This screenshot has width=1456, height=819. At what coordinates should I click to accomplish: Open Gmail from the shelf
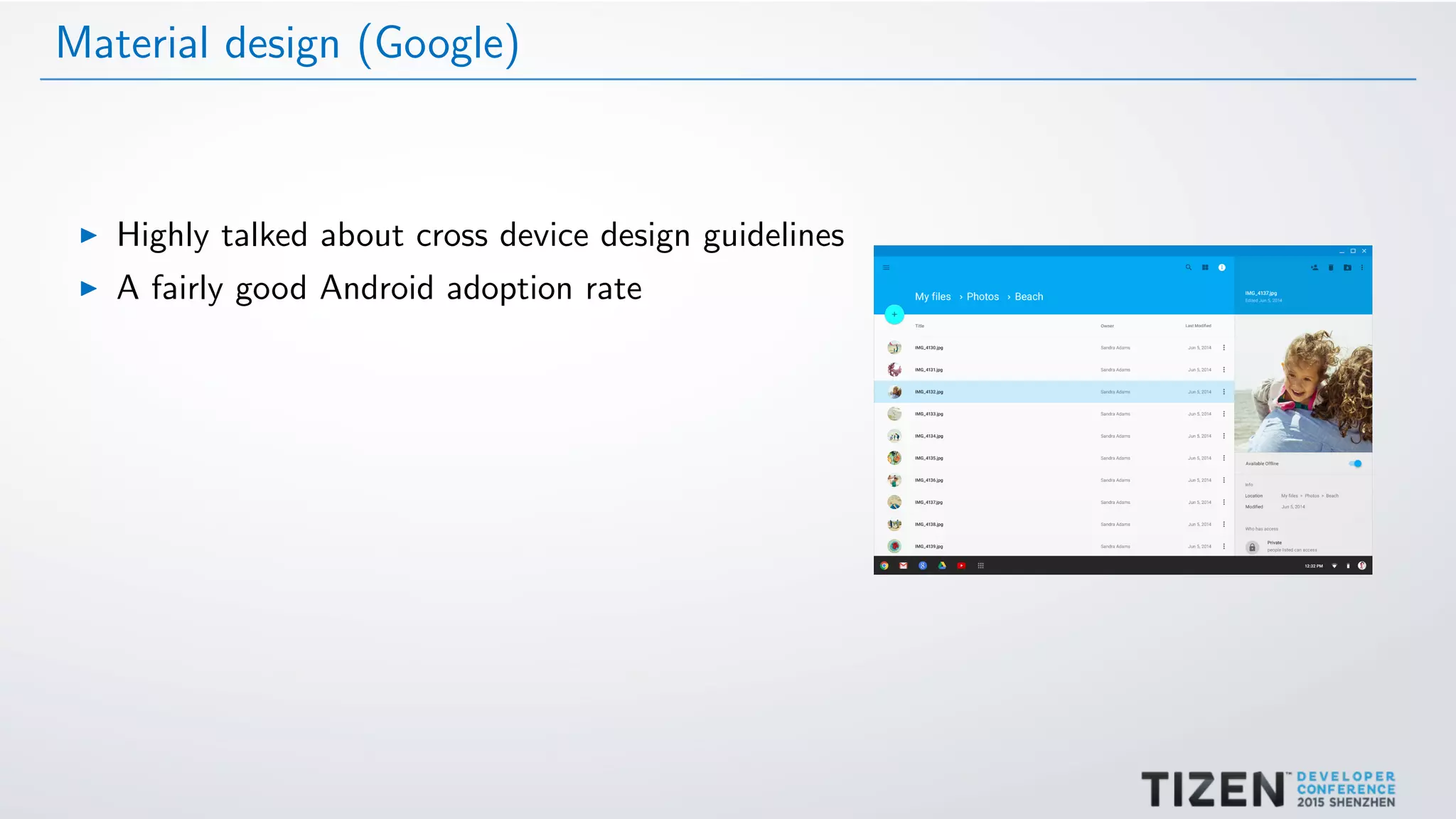[904, 566]
